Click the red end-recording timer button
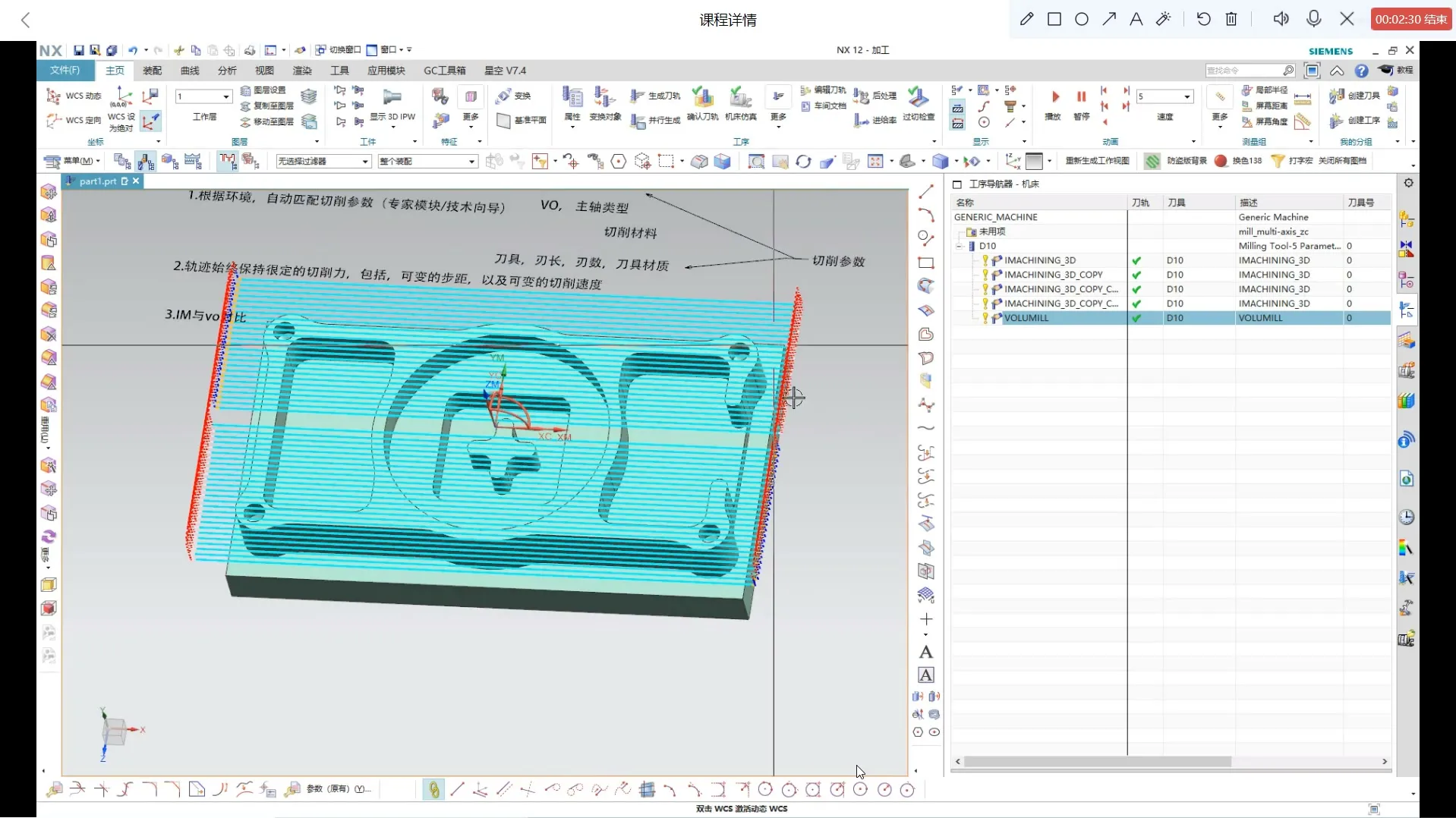 [x=1410, y=19]
